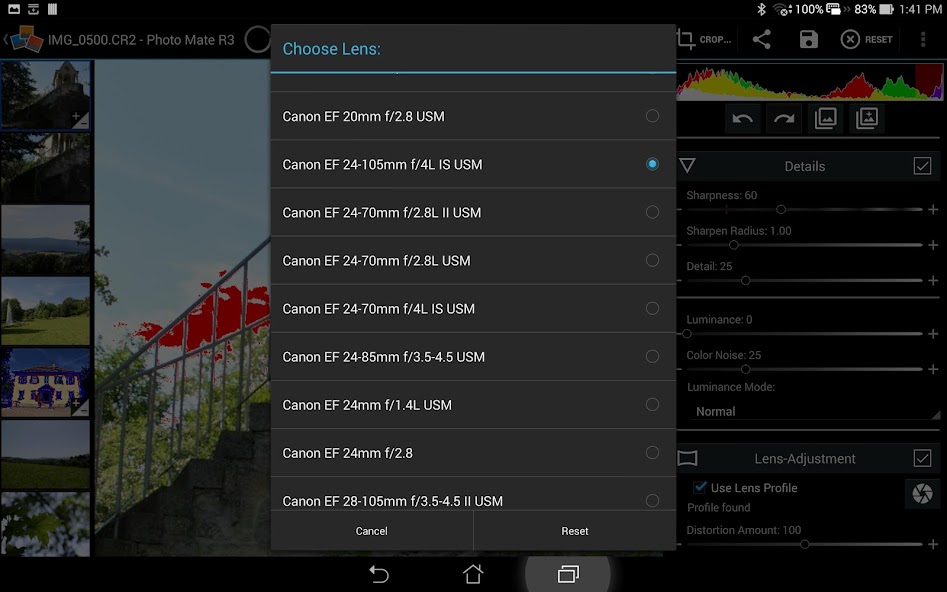Click the Reset button in lens dialog
The image size is (947, 592).
point(575,531)
